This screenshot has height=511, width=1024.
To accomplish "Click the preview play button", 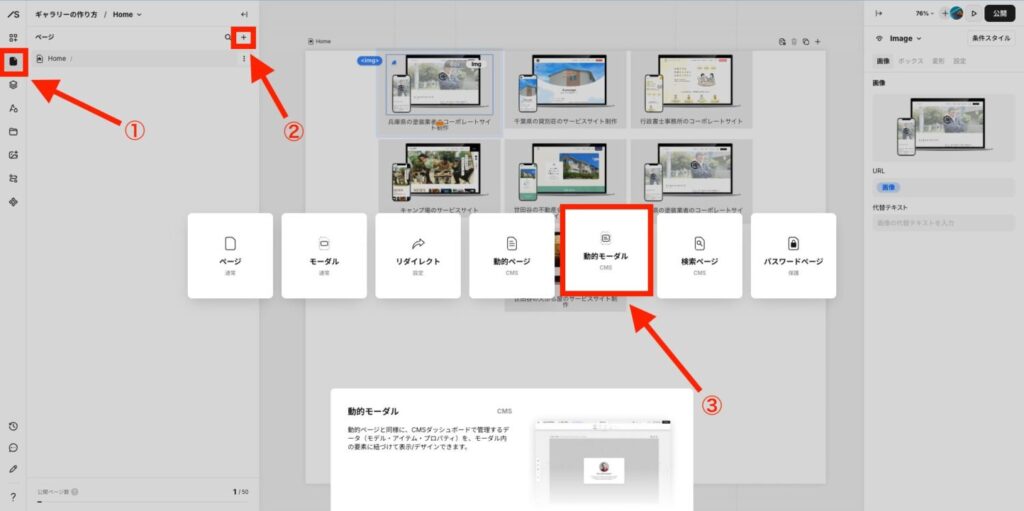I will coord(974,13).
